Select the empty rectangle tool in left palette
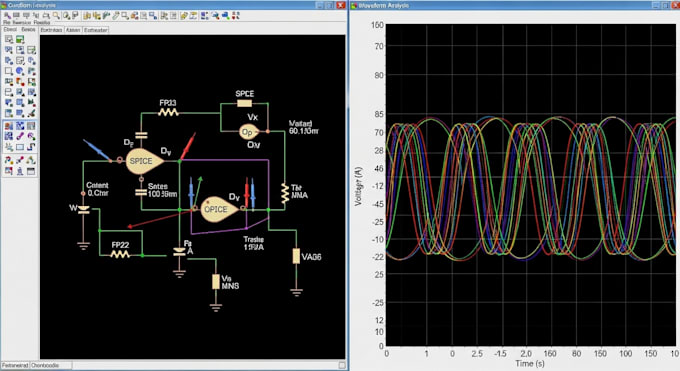Image resolution: width=680 pixels, height=371 pixels. 8,71
